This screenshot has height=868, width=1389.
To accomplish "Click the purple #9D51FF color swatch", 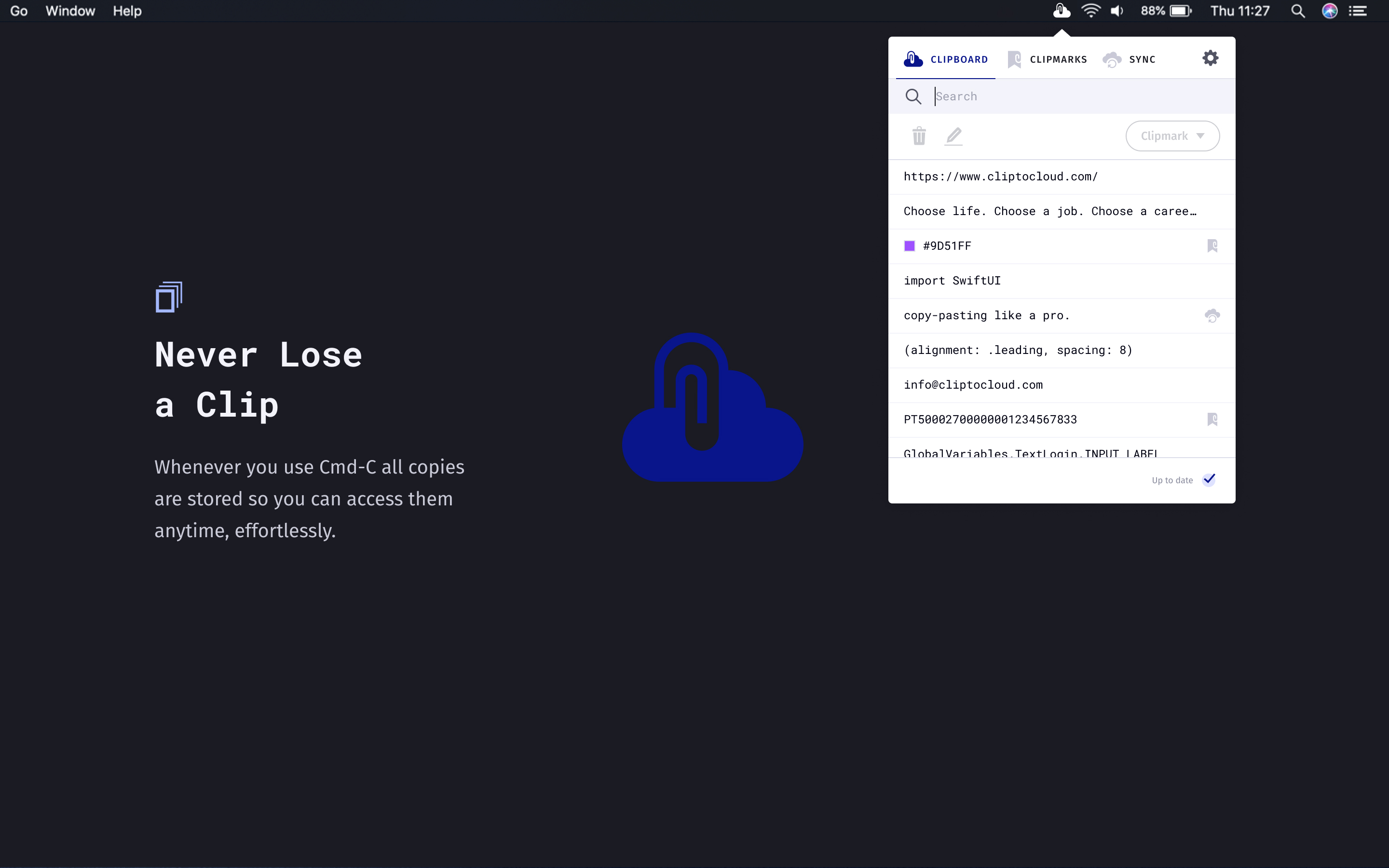I will [x=909, y=246].
